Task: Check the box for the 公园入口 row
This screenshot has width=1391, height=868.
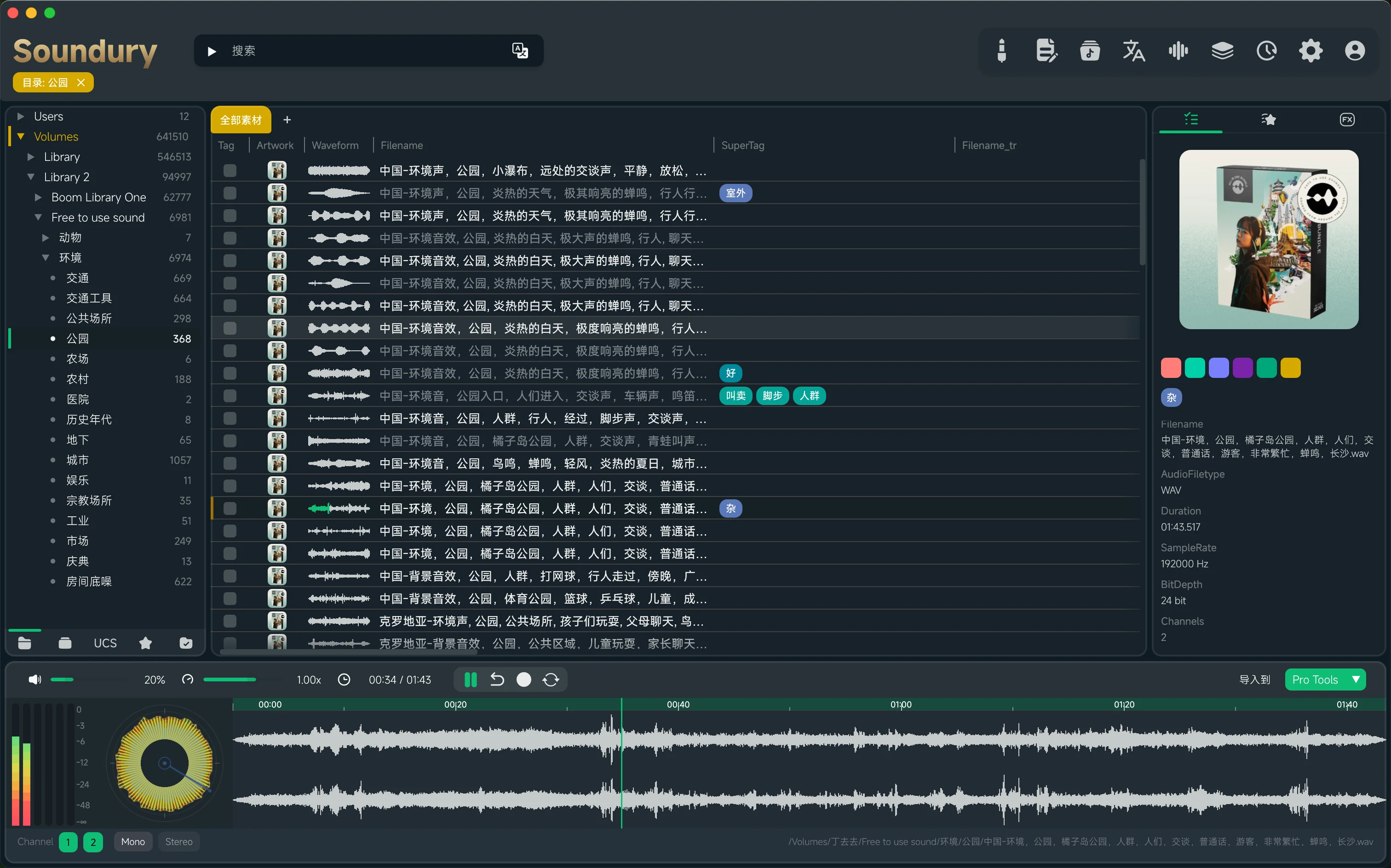Action: (x=230, y=395)
